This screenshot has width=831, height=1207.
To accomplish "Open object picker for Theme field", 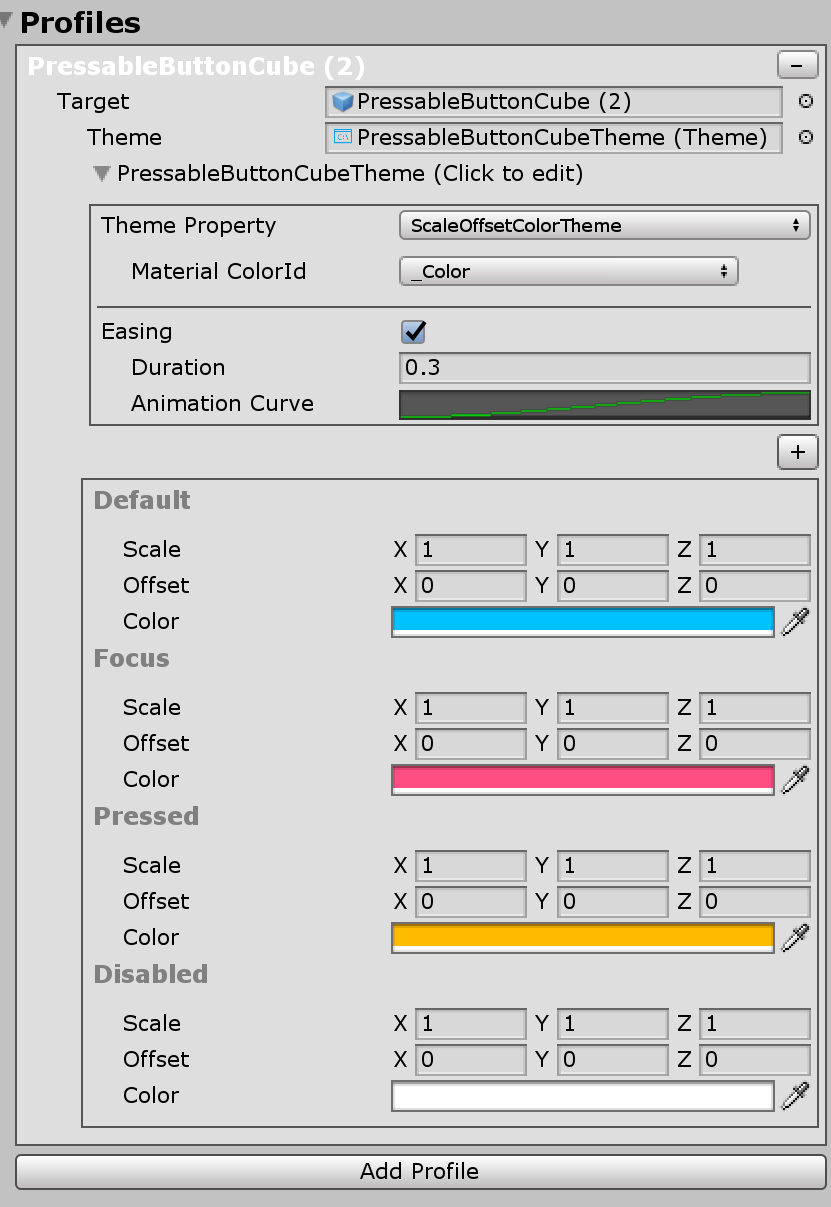I will point(805,138).
